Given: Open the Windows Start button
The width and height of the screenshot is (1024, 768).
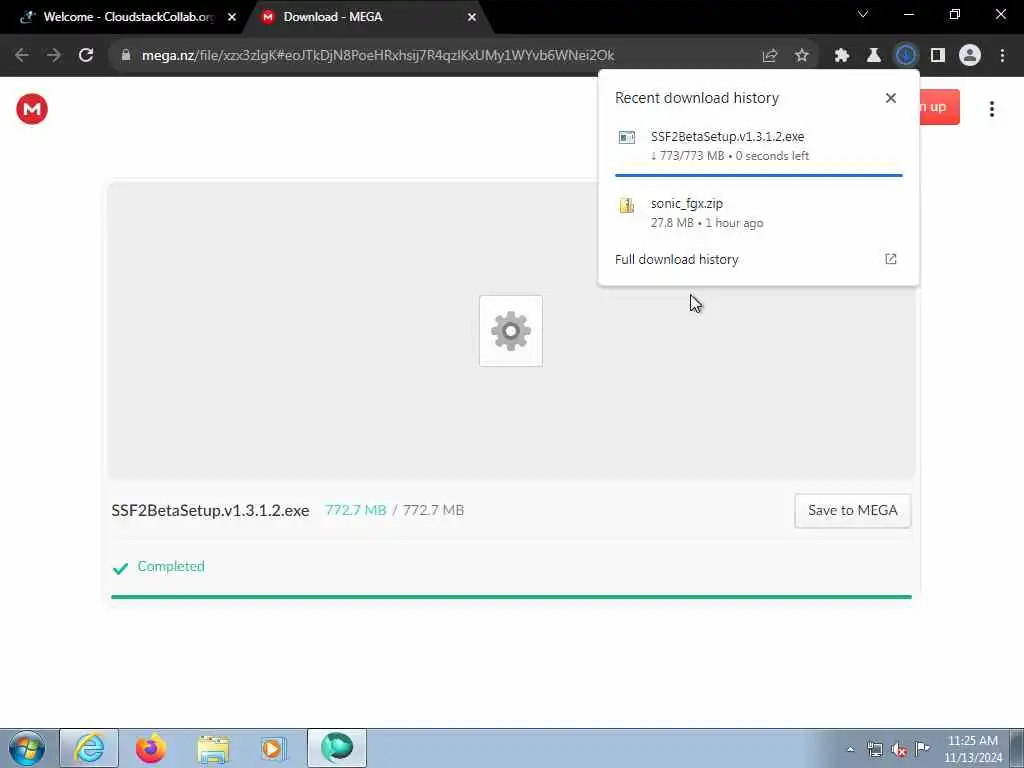Looking at the screenshot, I should click(x=27, y=748).
